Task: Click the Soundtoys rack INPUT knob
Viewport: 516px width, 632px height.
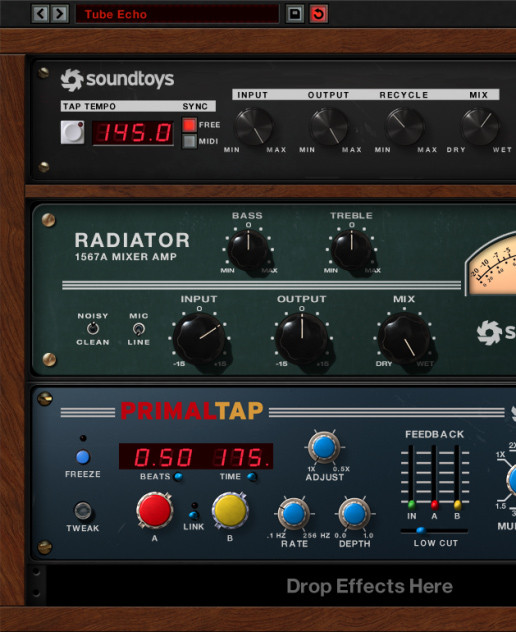Action: (x=254, y=127)
